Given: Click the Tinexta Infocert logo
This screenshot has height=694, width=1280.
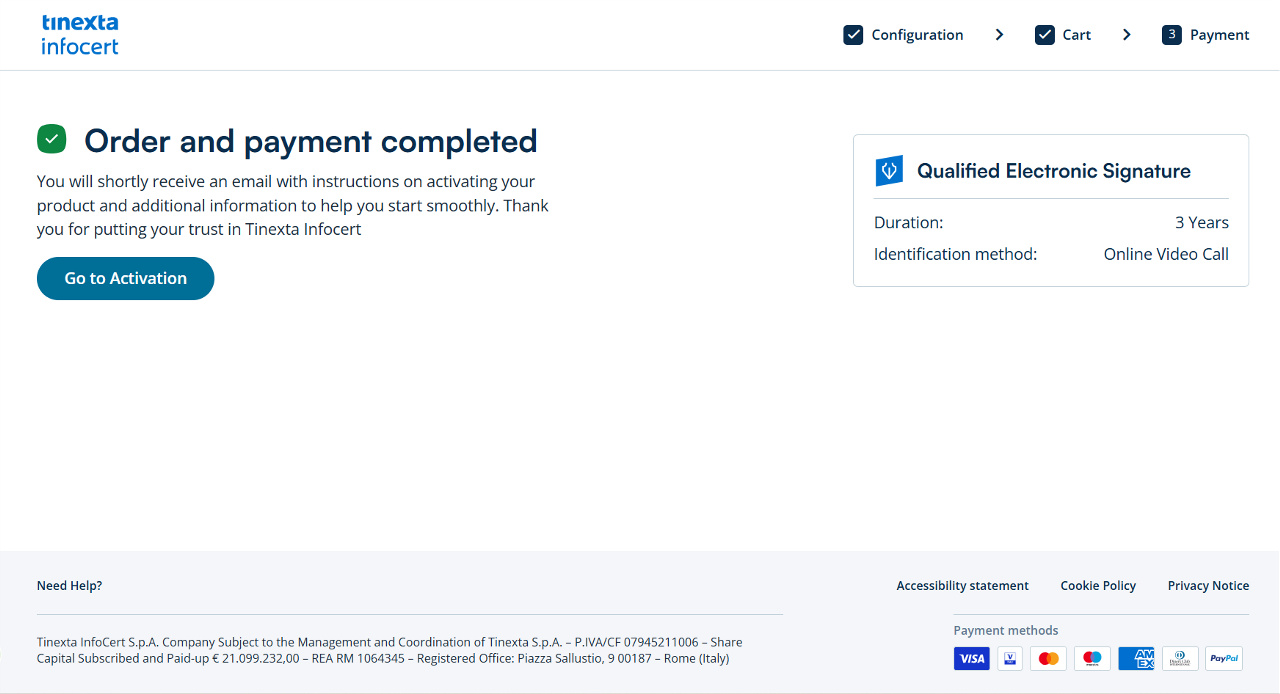Looking at the screenshot, I should coord(80,35).
